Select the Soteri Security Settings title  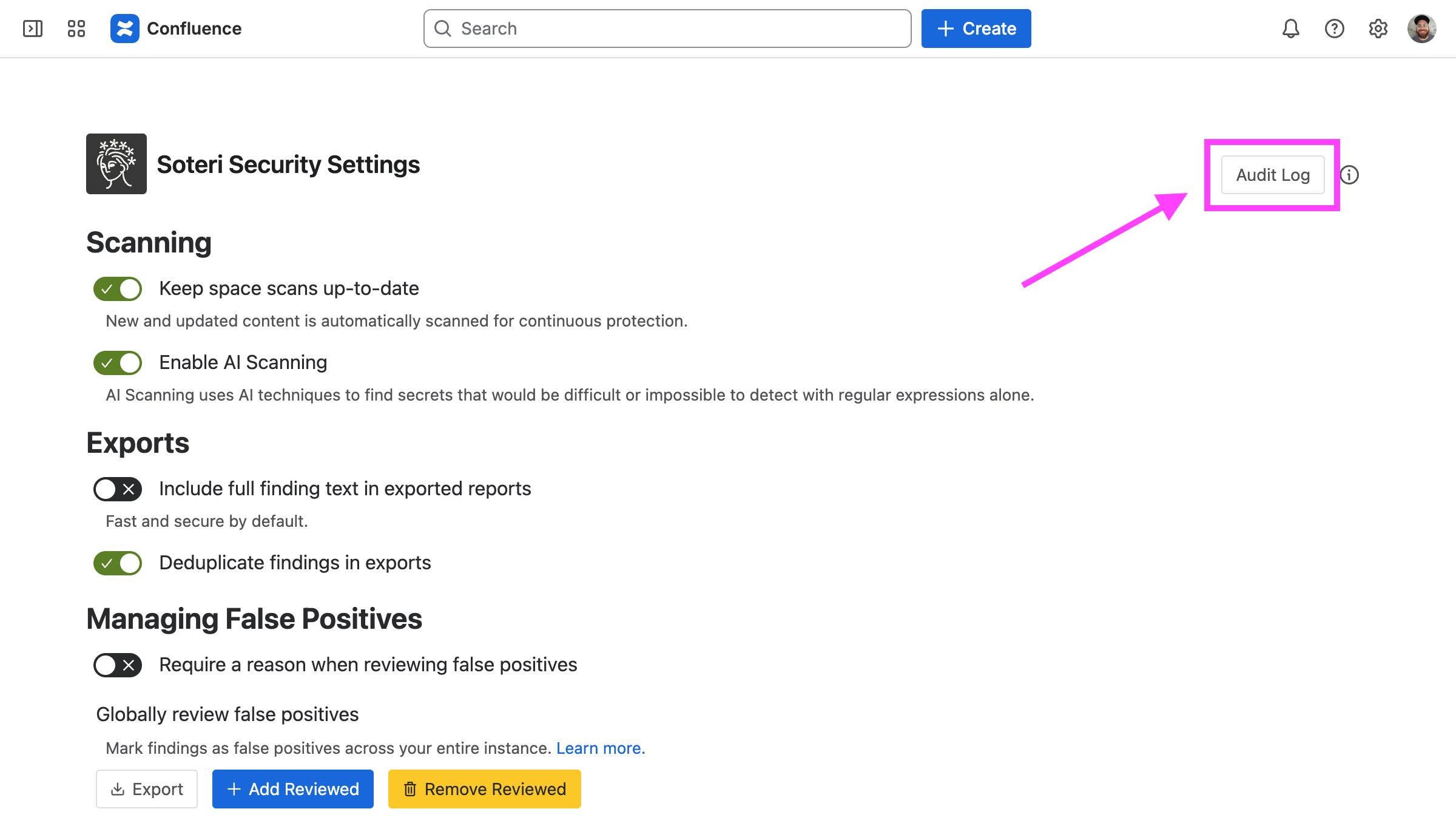point(288,164)
